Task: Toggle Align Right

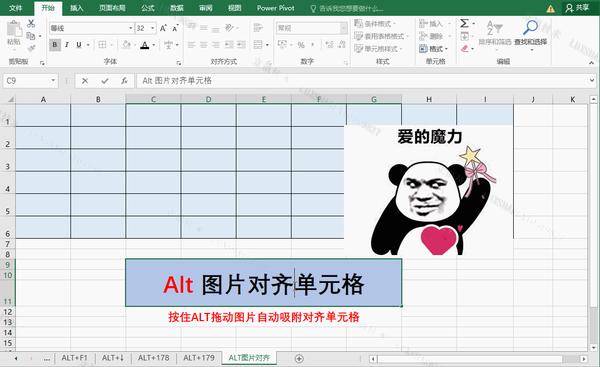Action: pos(216,45)
